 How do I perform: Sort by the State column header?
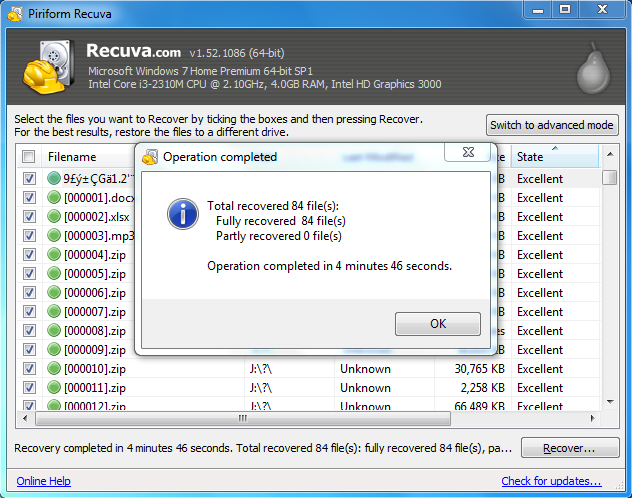[555, 157]
